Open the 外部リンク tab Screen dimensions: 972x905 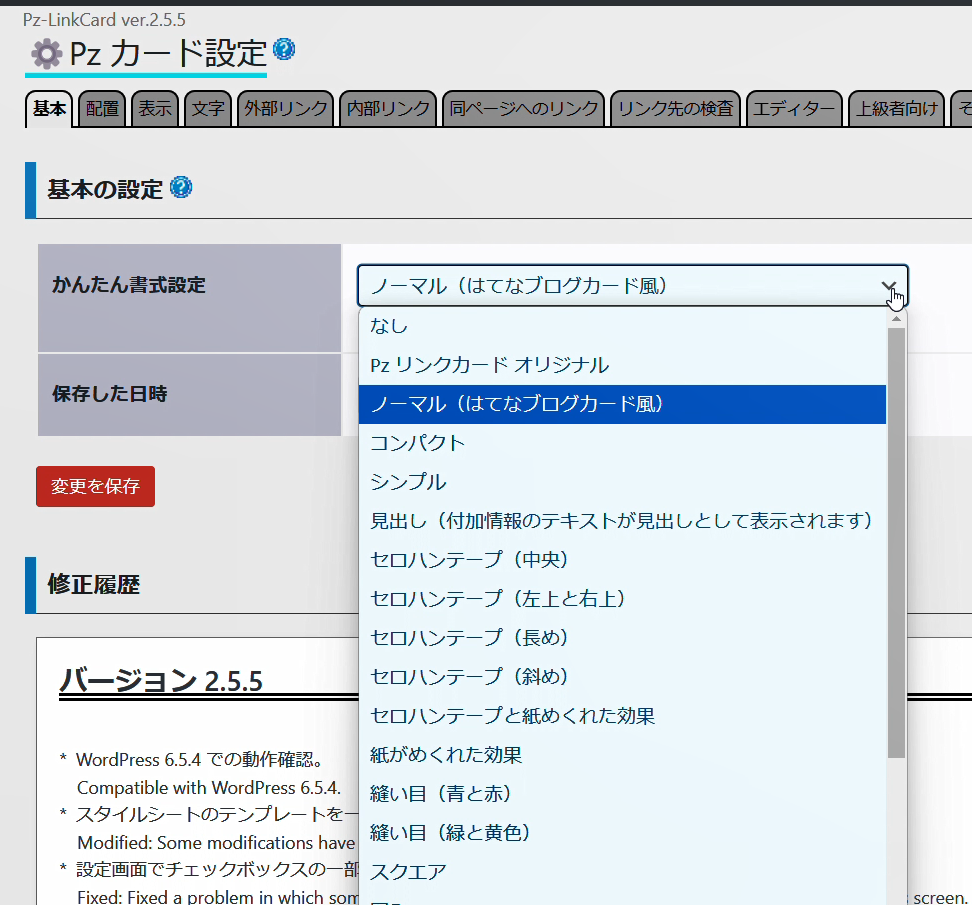click(x=286, y=109)
